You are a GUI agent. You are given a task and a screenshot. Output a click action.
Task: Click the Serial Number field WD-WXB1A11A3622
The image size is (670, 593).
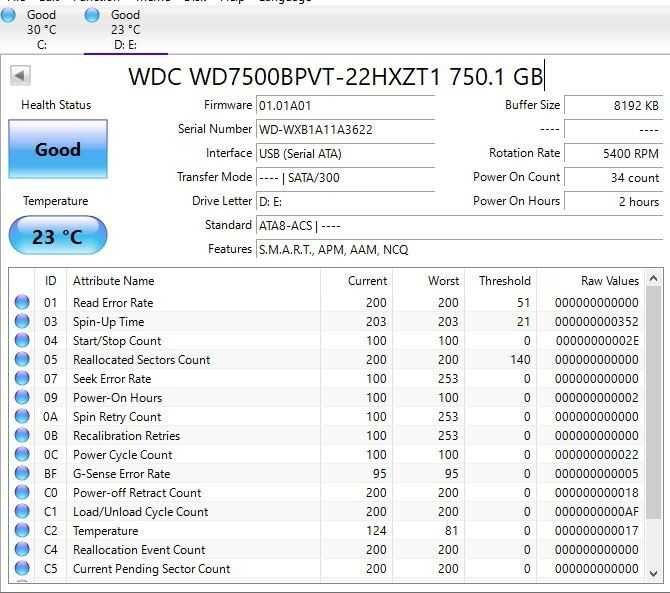pos(345,129)
